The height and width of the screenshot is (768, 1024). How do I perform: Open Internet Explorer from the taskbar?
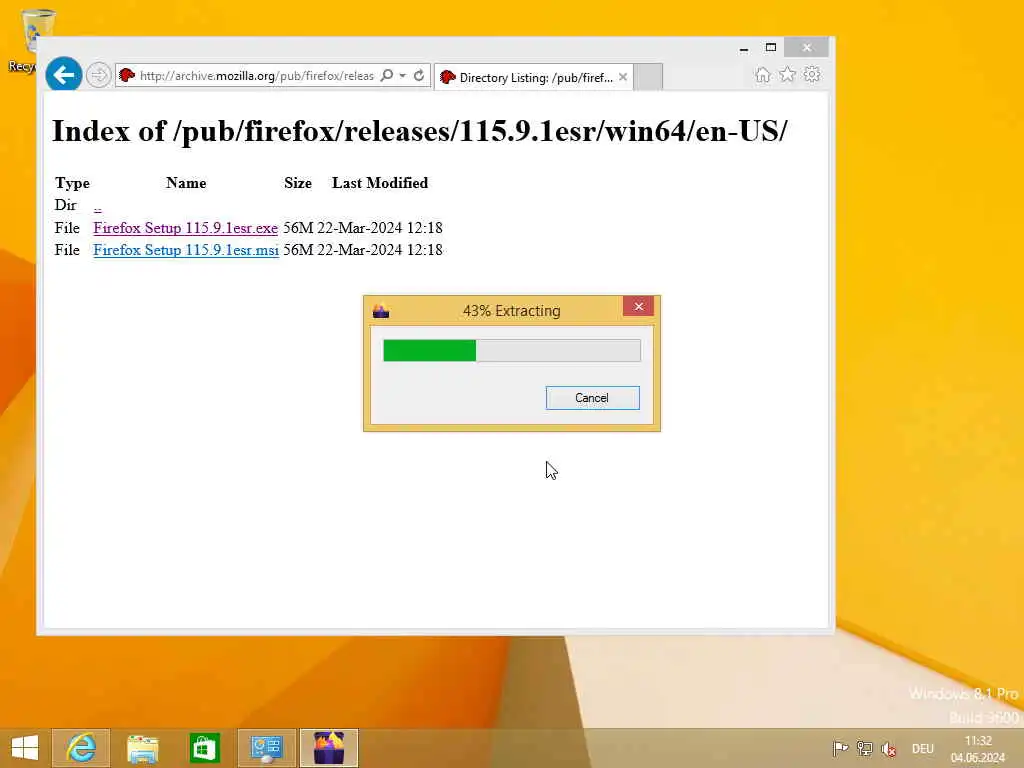click(x=81, y=748)
